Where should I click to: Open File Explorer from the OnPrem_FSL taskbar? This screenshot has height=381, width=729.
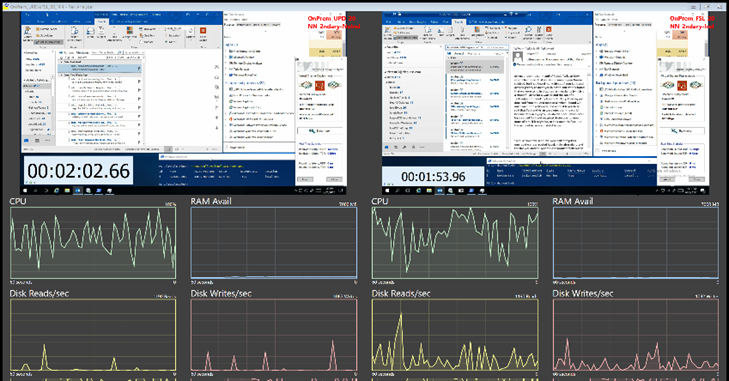click(x=429, y=190)
